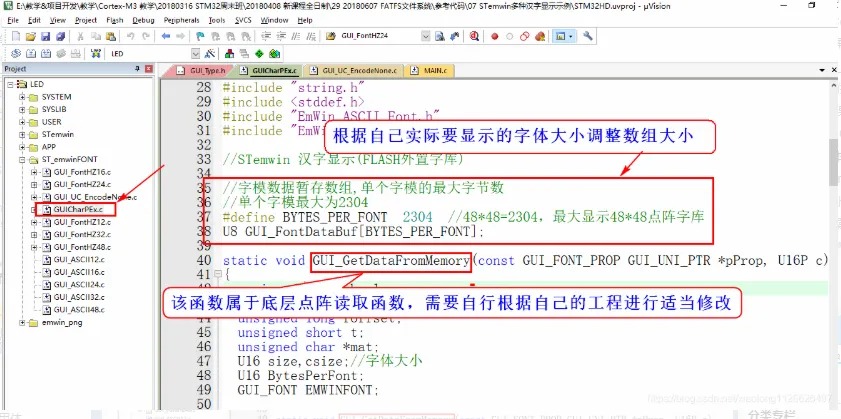
Task: Open the Peripherals menu
Action: (x=181, y=20)
